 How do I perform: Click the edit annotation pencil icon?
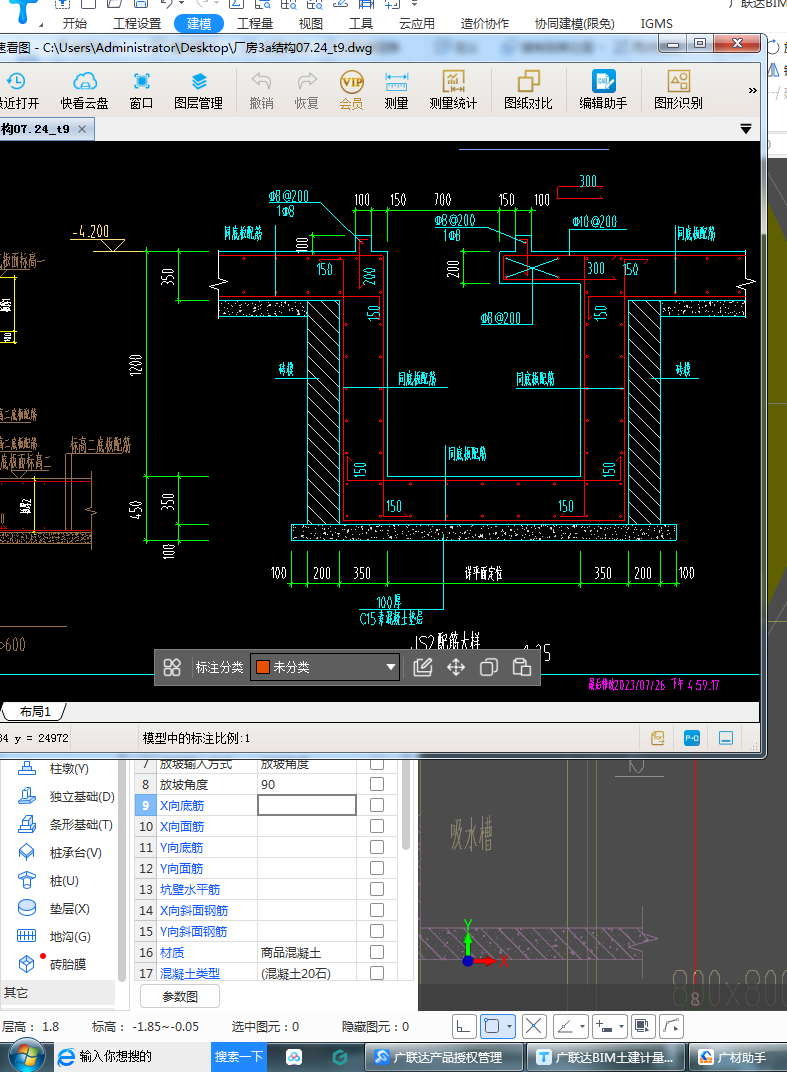point(423,667)
